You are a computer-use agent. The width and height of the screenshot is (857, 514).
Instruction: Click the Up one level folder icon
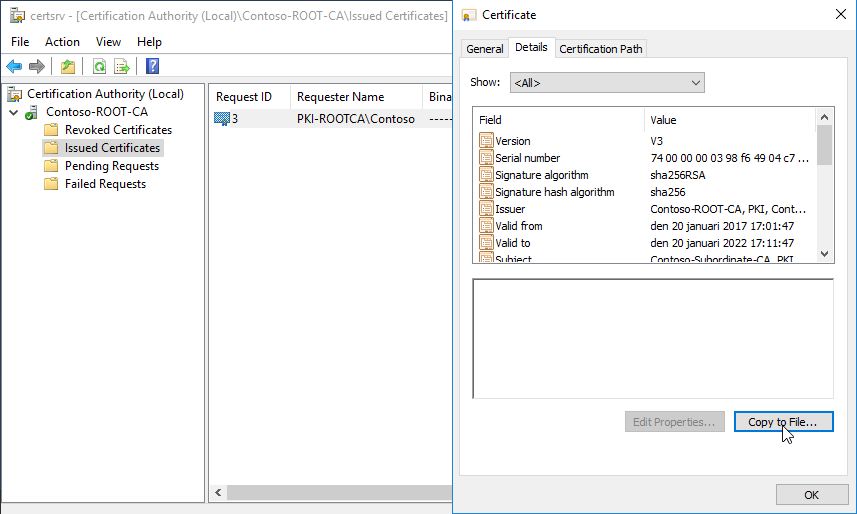68,67
